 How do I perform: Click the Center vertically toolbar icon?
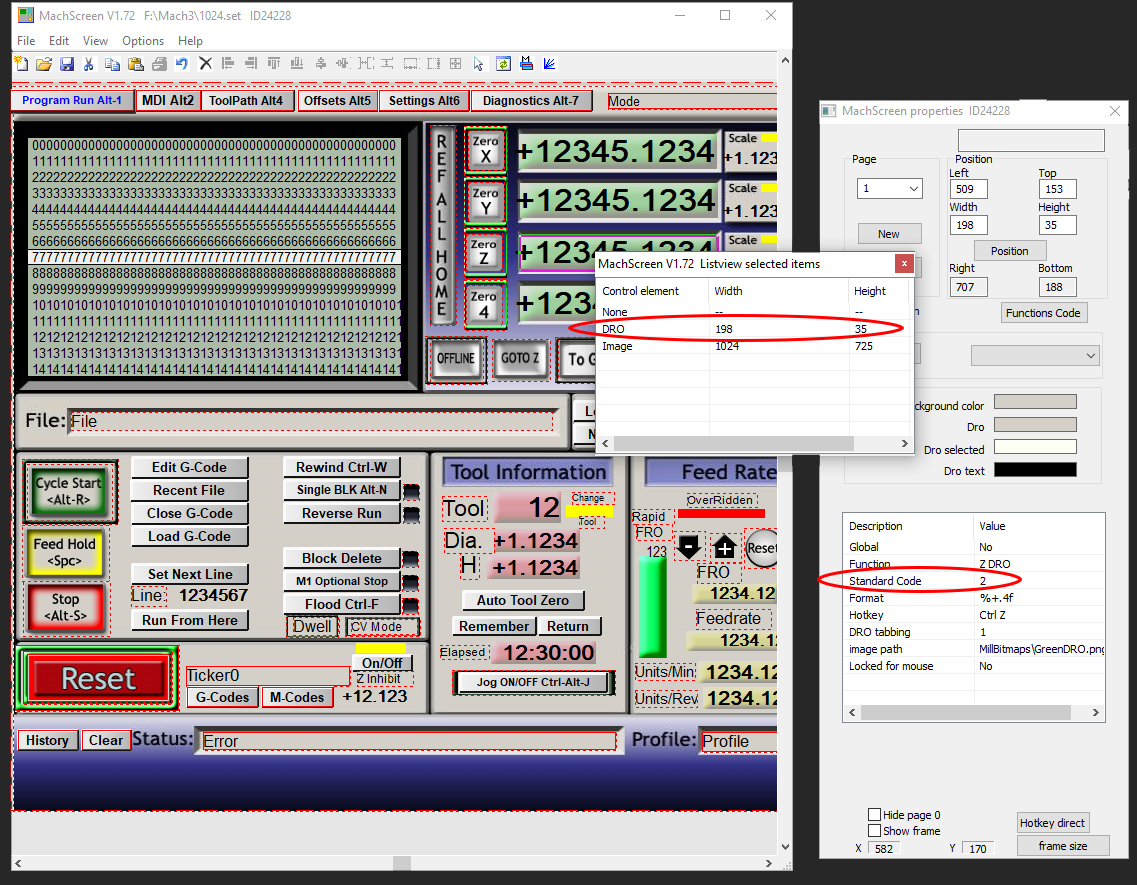342,64
